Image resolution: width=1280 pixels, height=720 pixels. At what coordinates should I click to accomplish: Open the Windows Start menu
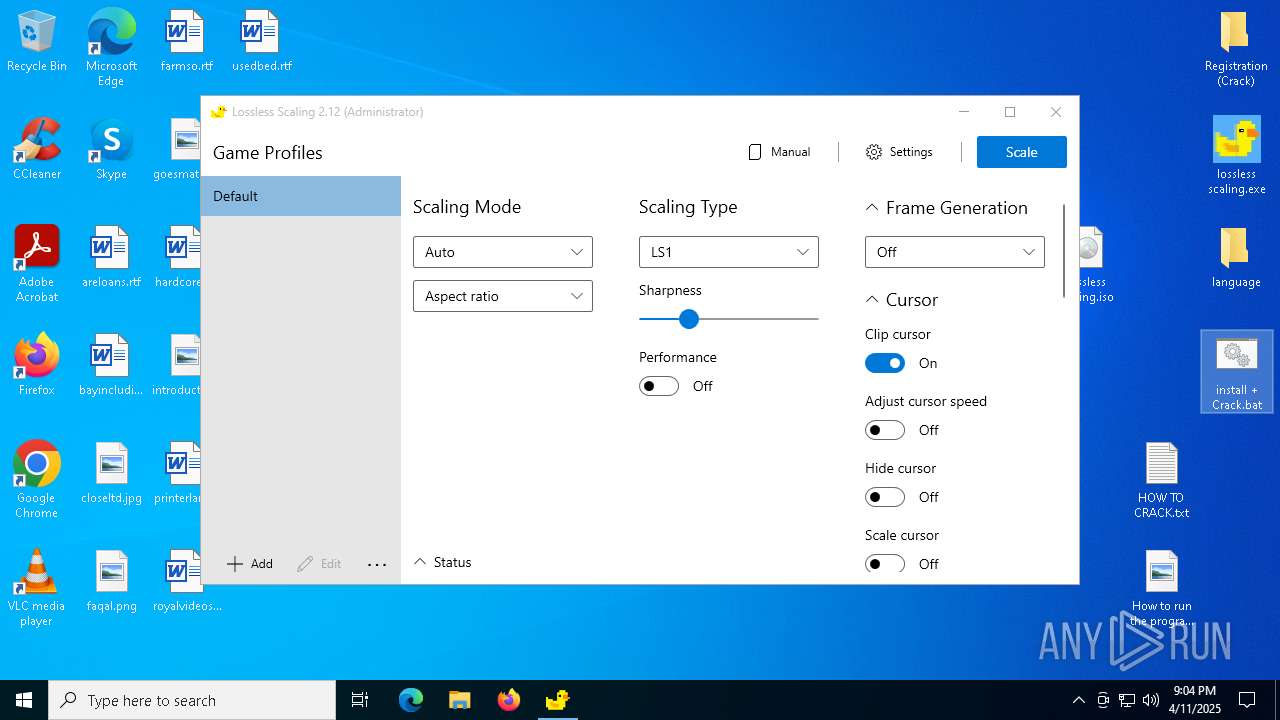(x=24, y=700)
